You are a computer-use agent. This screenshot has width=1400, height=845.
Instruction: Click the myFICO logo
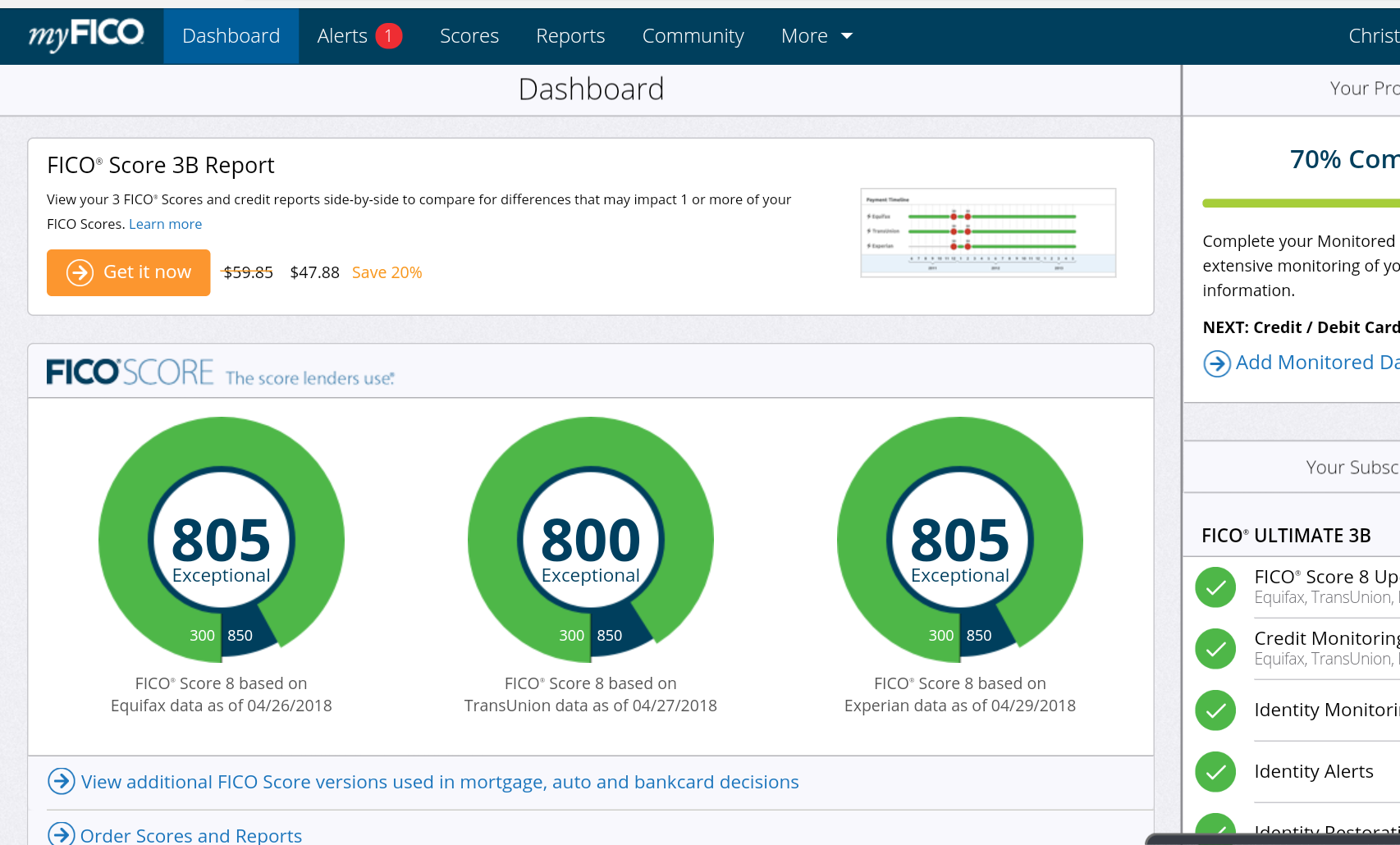pyautogui.click(x=86, y=35)
